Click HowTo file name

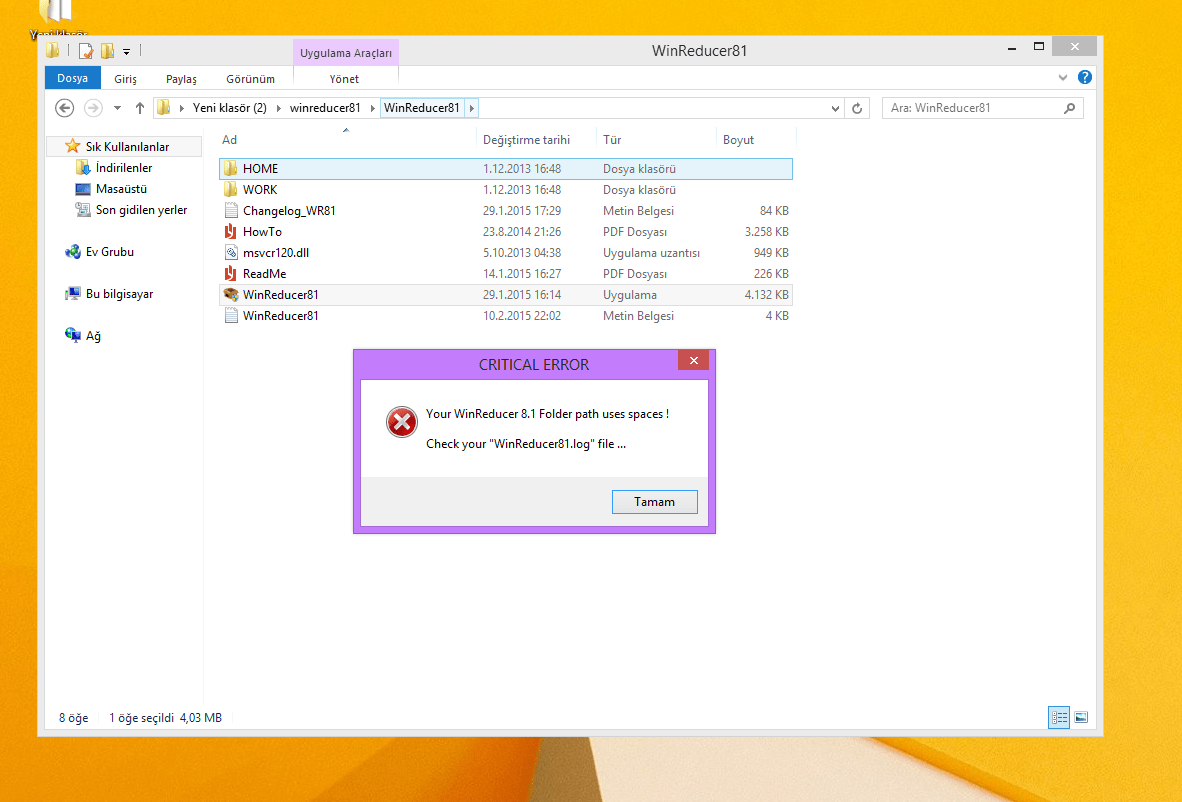(262, 232)
